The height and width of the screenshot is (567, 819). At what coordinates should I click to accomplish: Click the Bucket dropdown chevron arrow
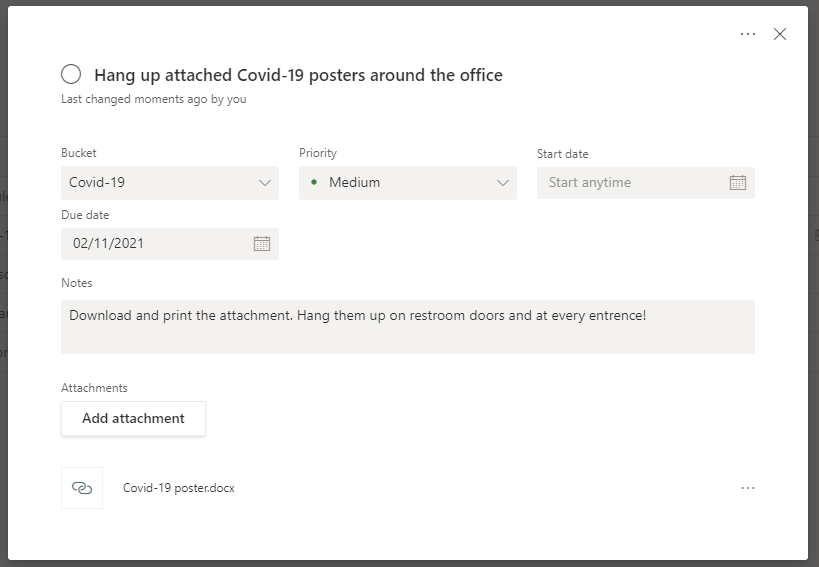click(265, 183)
